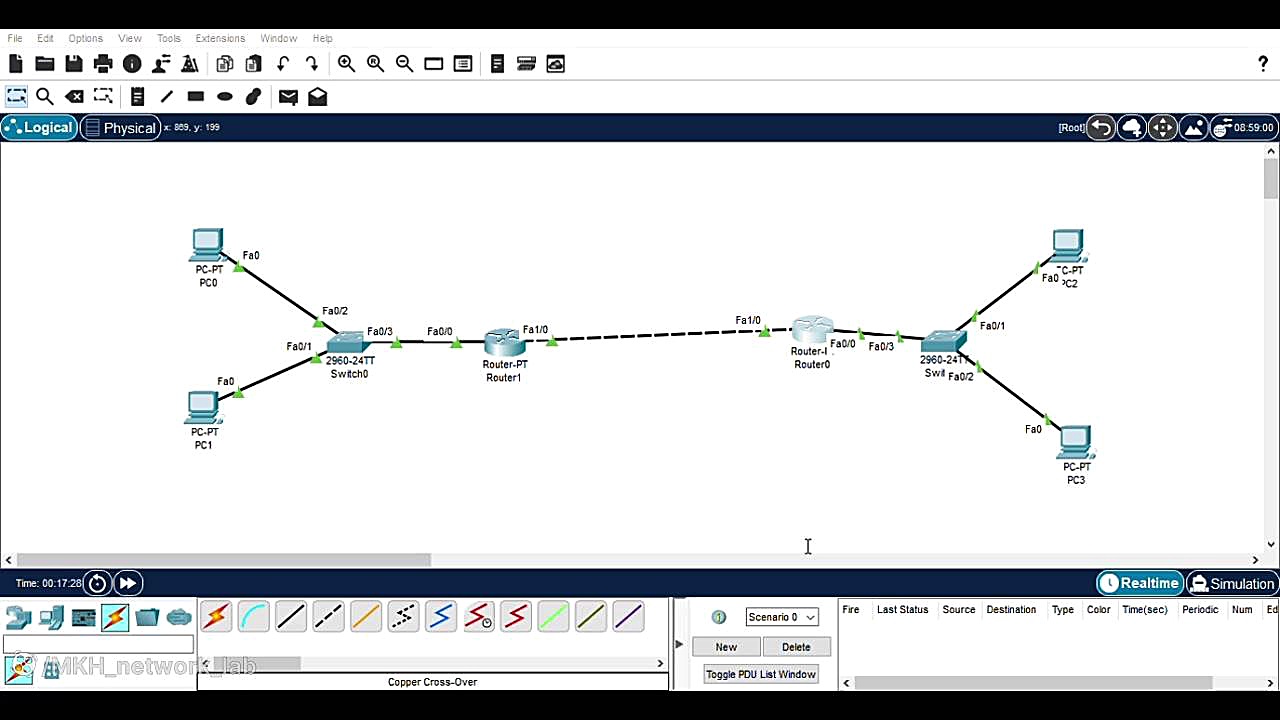Switch to Realtime mode
Viewport: 1280px width, 720px height.
[1139, 583]
